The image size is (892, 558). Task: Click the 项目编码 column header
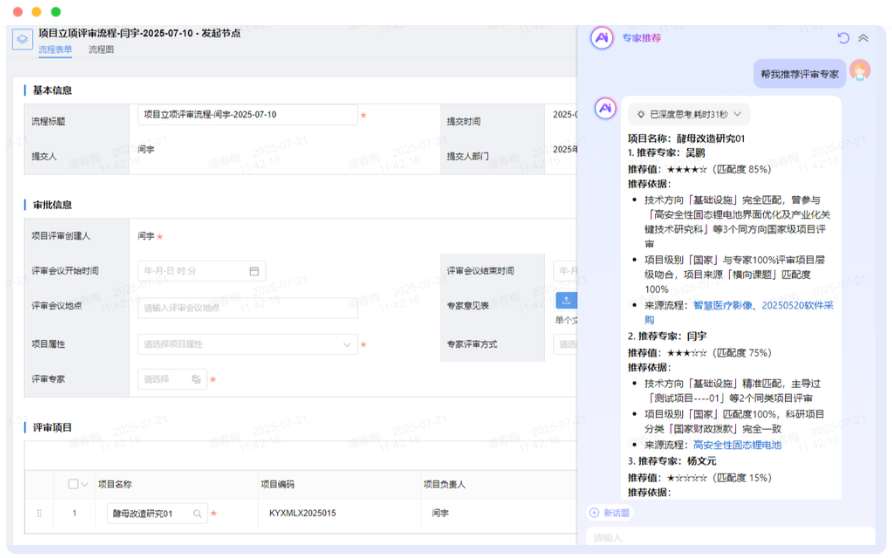278,484
